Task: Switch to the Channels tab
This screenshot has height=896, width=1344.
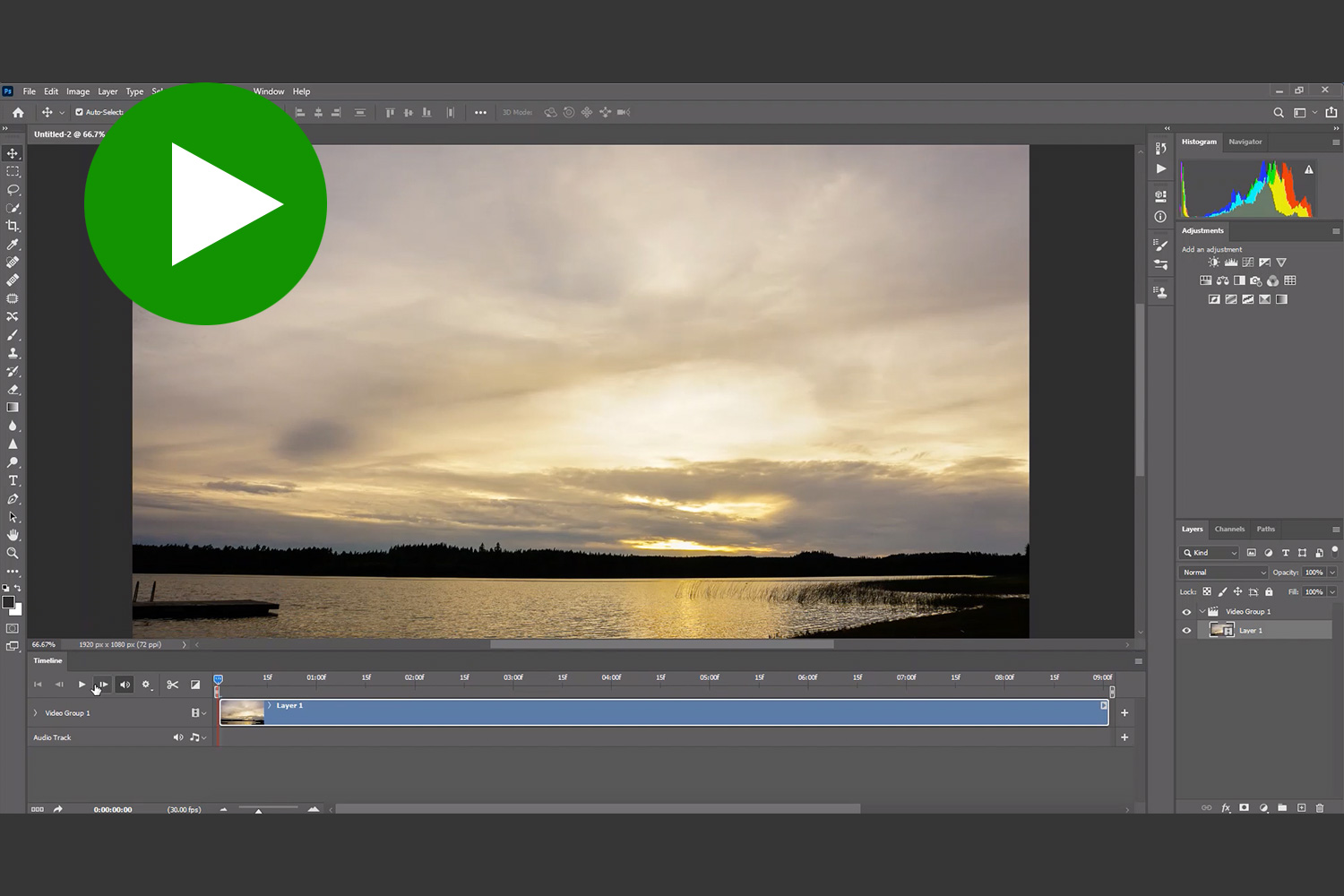Action: point(1229,530)
